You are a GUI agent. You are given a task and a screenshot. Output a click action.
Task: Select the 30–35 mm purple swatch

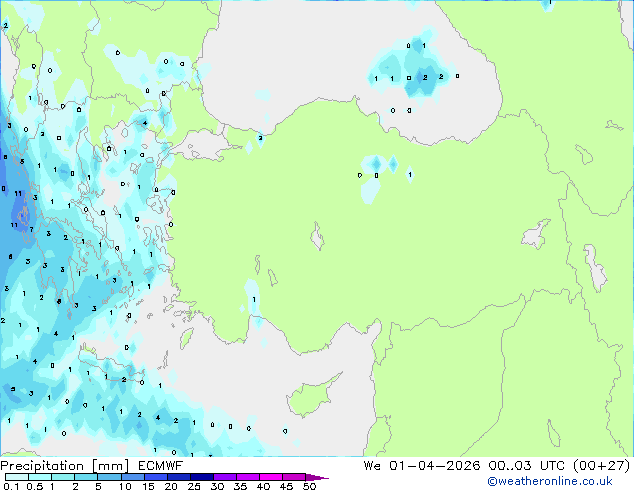point(225,477)
